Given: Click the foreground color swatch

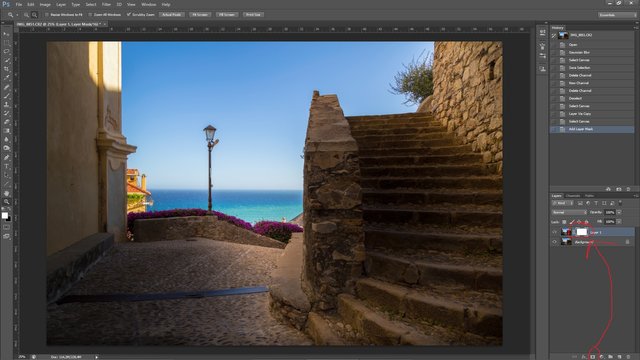Looking at the screenshot, I should (x=4, y=215).
